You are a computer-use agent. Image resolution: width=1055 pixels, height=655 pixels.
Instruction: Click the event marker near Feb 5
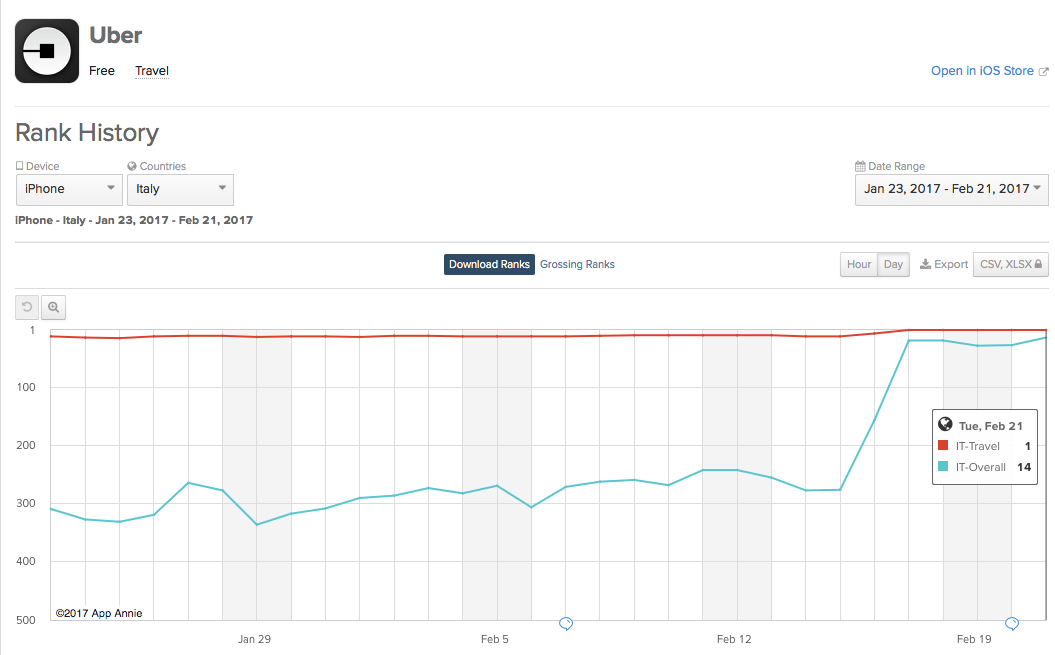point(566,623)
